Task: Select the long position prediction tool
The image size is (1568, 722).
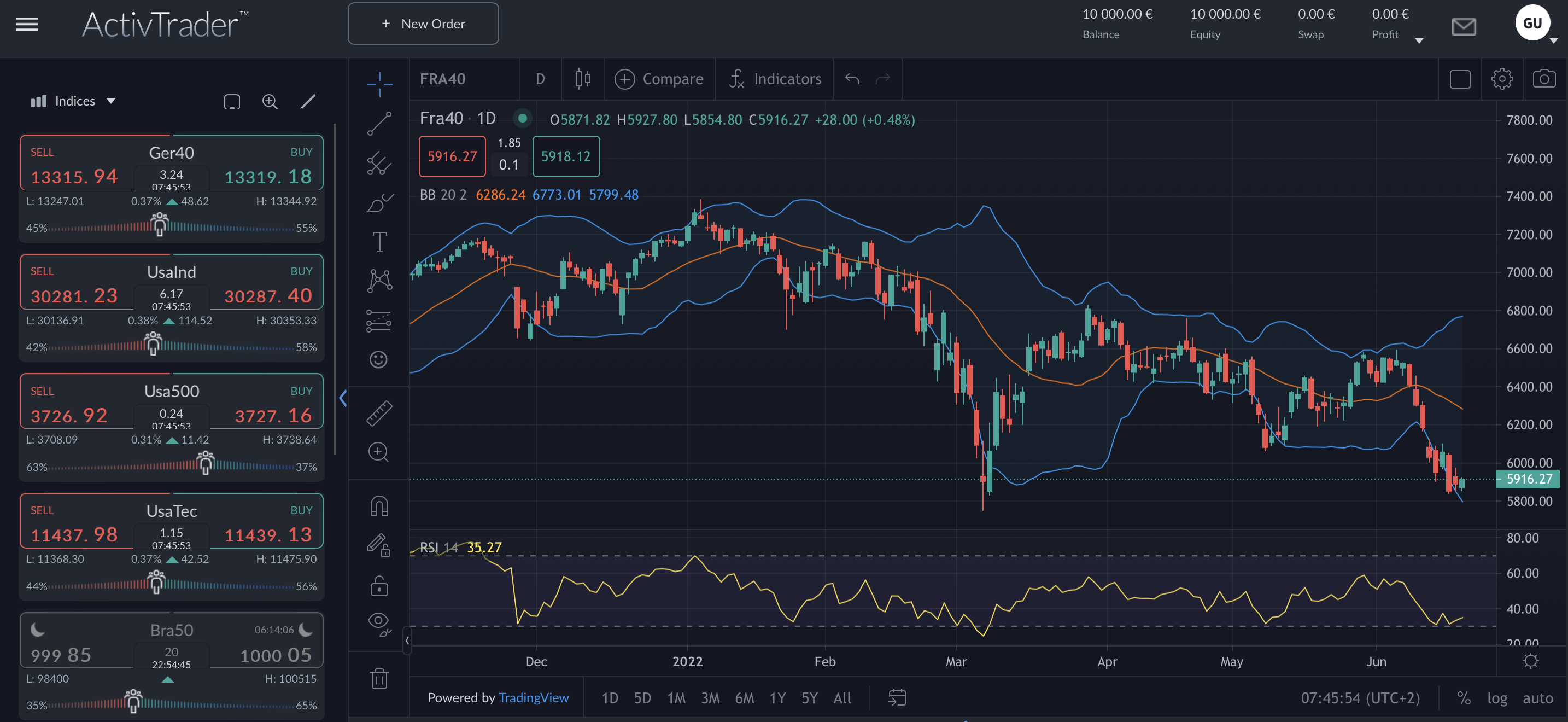Action: [x=379, y=321]
